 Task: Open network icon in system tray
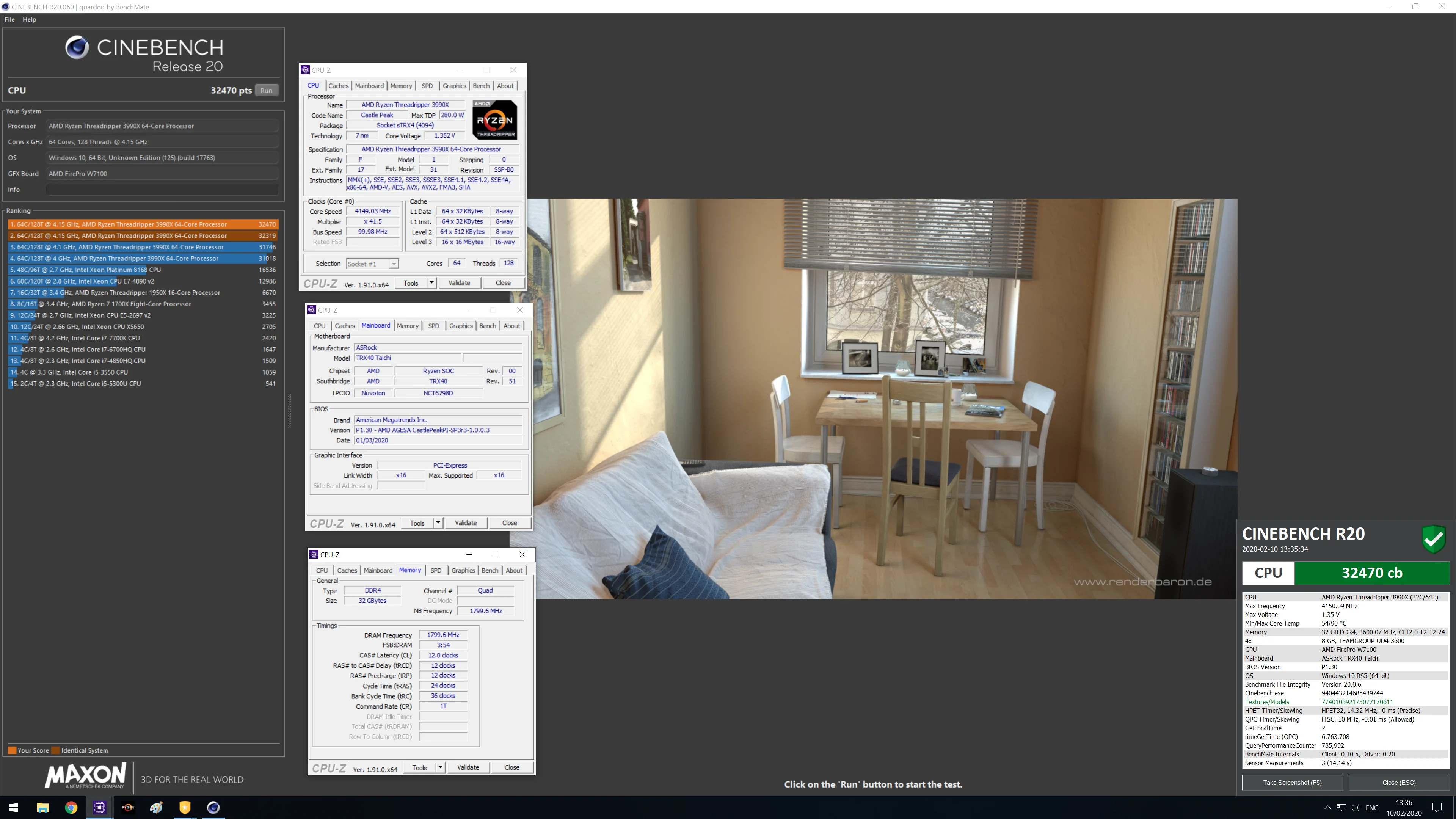pyautogui.click(x=1341, y=807)
